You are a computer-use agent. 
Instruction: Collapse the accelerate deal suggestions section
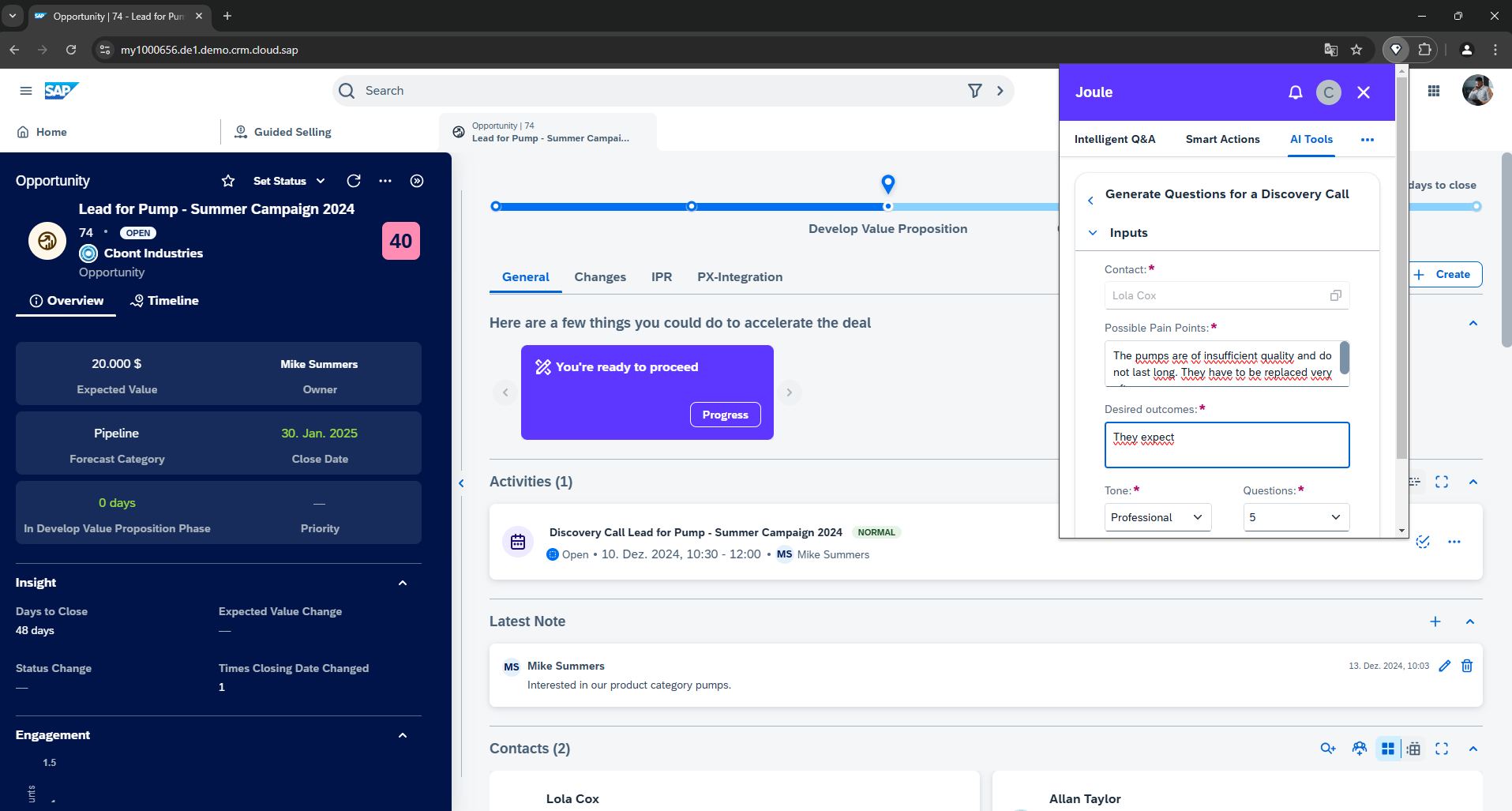pos(1473,323)
